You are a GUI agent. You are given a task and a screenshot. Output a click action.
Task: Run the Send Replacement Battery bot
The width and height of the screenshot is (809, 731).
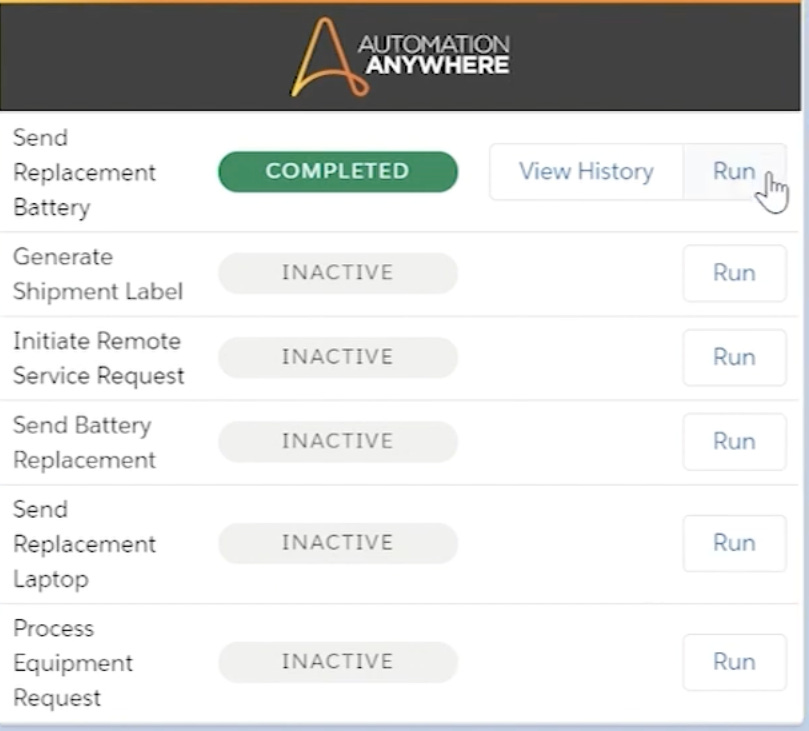734,171
